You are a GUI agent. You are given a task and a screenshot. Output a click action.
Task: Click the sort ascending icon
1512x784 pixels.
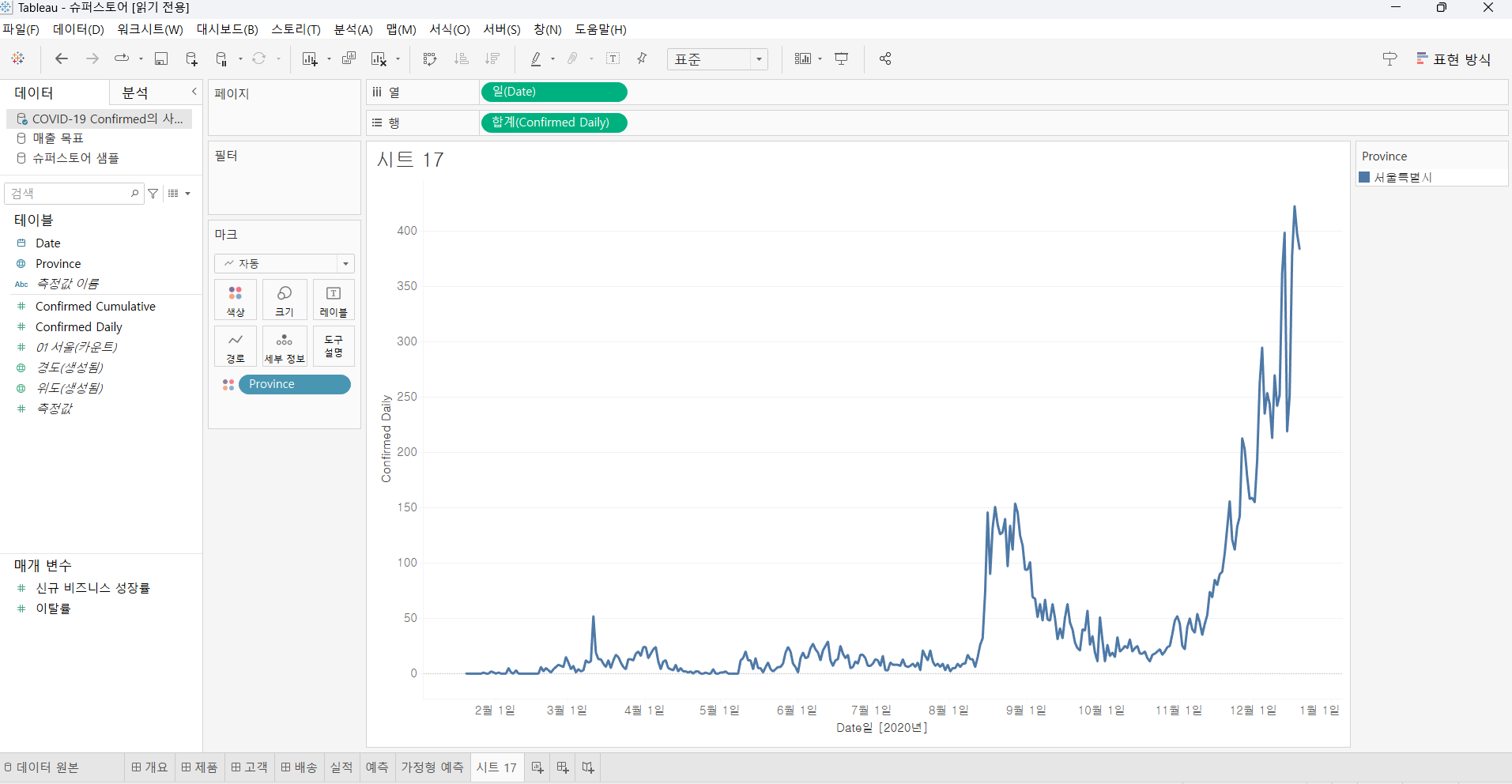[x=462, y=58]
